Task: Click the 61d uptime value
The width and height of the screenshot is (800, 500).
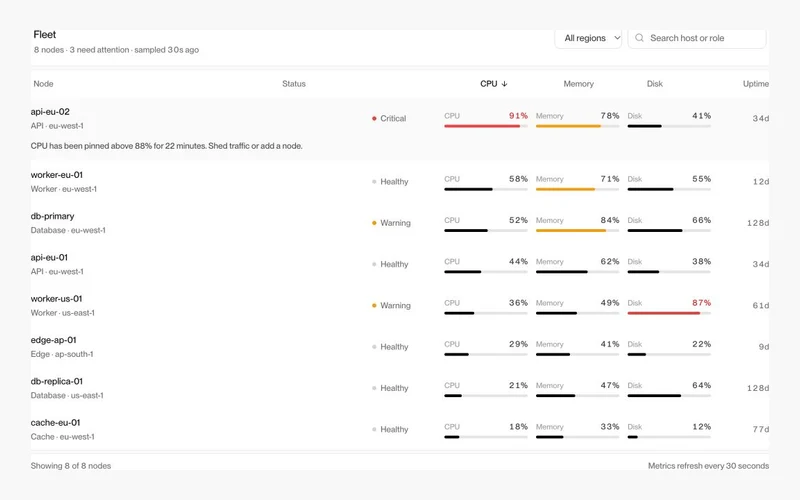Action: click(761, 306)
